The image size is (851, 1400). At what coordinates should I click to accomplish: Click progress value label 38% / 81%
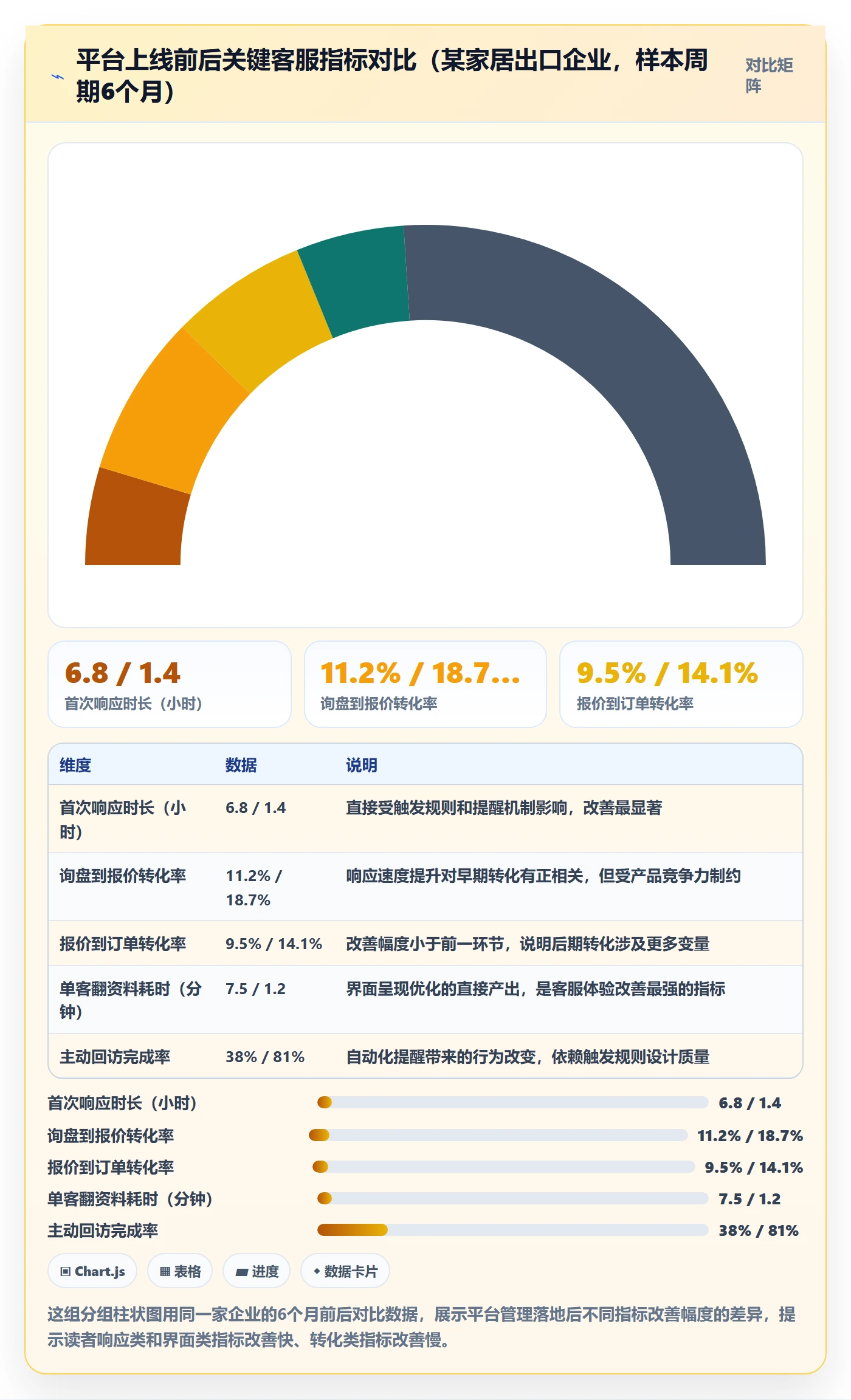(759, 1230)
